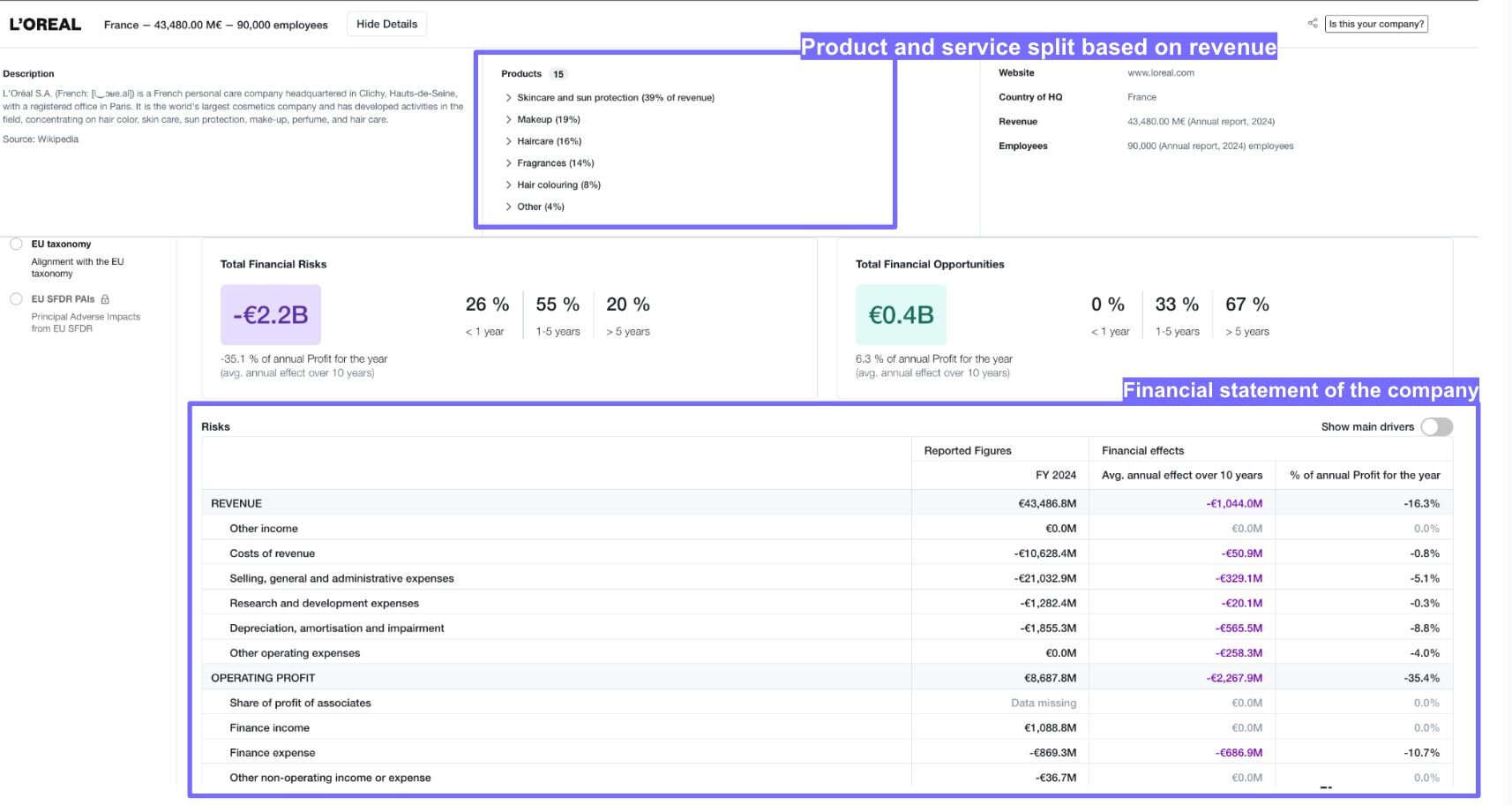Click the lock icon beside EU SFDR PAIs
The height and width of the screenshot is (805, 1512).
point(105,299)
